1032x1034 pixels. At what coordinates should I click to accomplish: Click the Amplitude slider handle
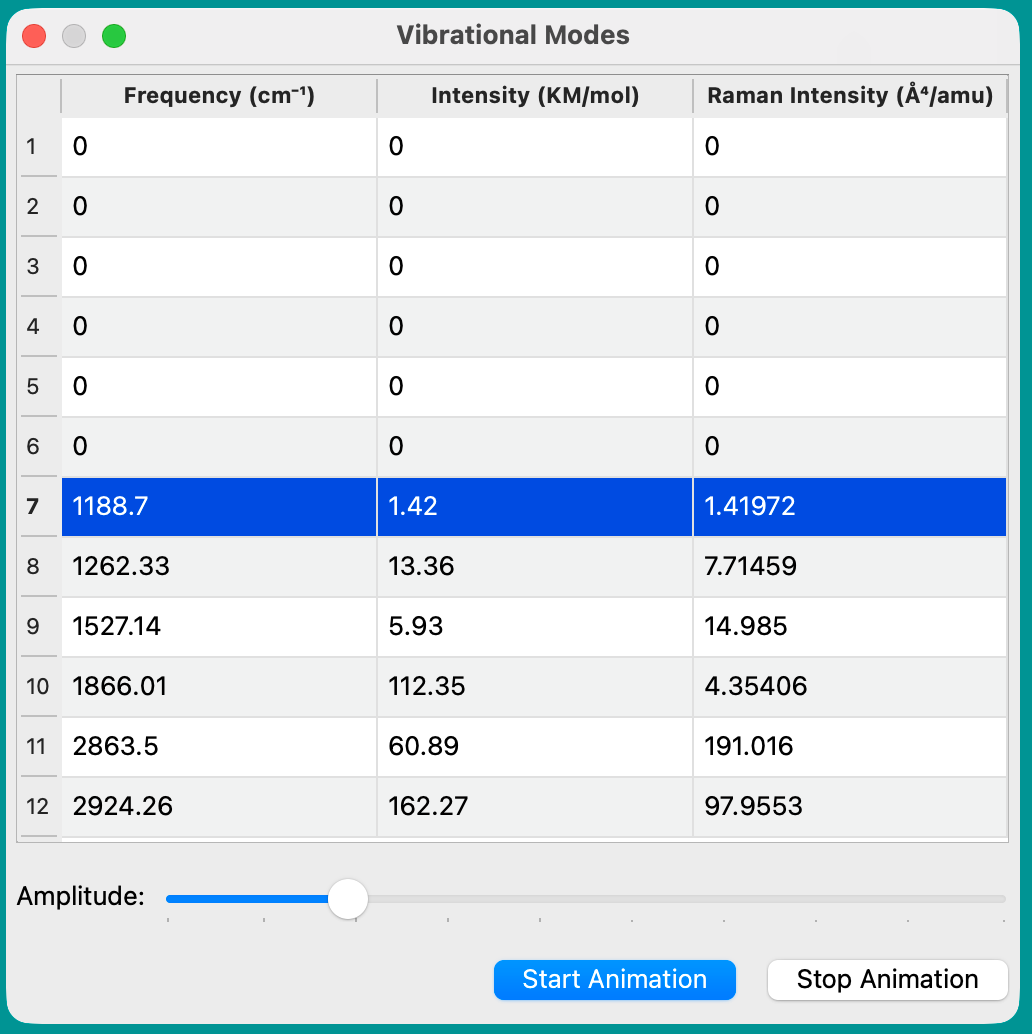[x=348, y=899]
